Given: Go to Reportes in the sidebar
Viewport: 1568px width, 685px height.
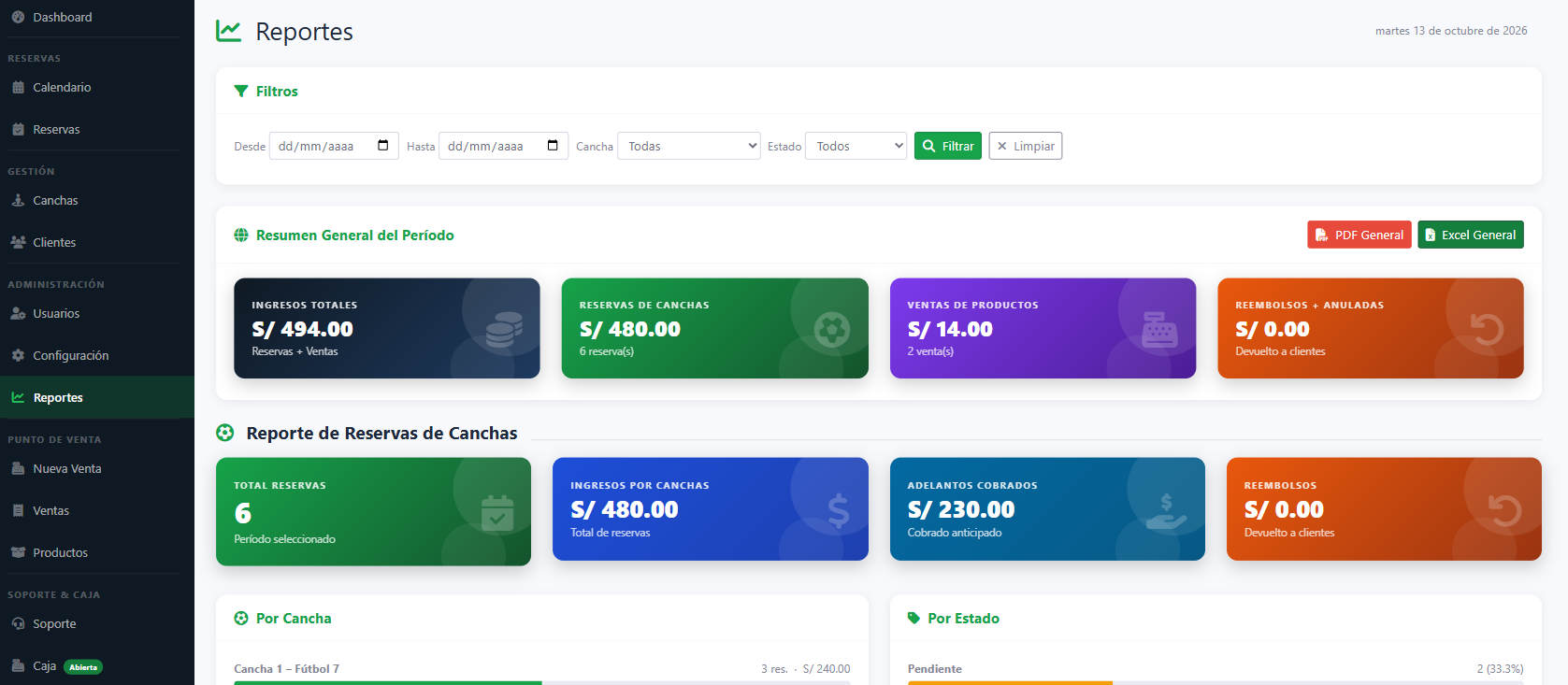Looking at the screenshot, I should (x=97, y=397).
